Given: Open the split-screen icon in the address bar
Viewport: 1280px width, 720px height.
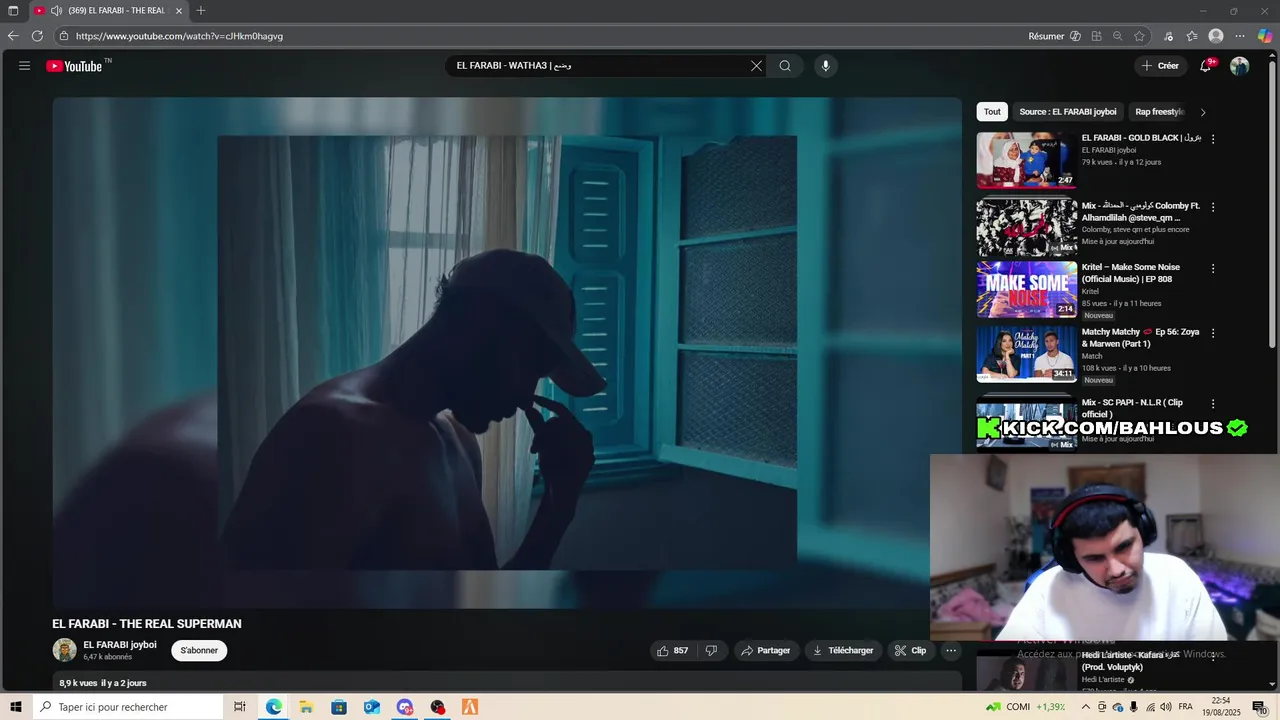Looking at the screenshot, I should [1096, 36].
